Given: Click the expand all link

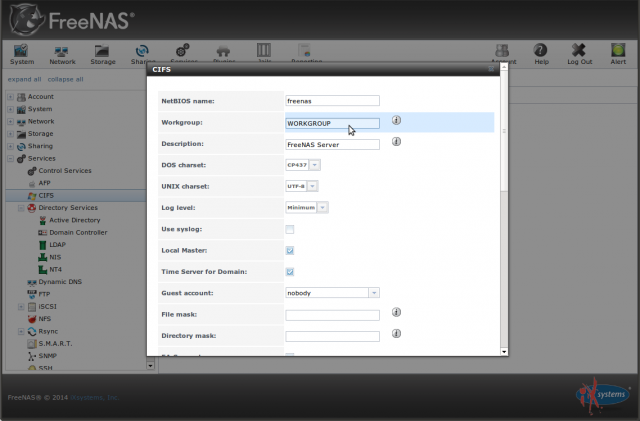Looking at the screenshot, I should 24,79.
